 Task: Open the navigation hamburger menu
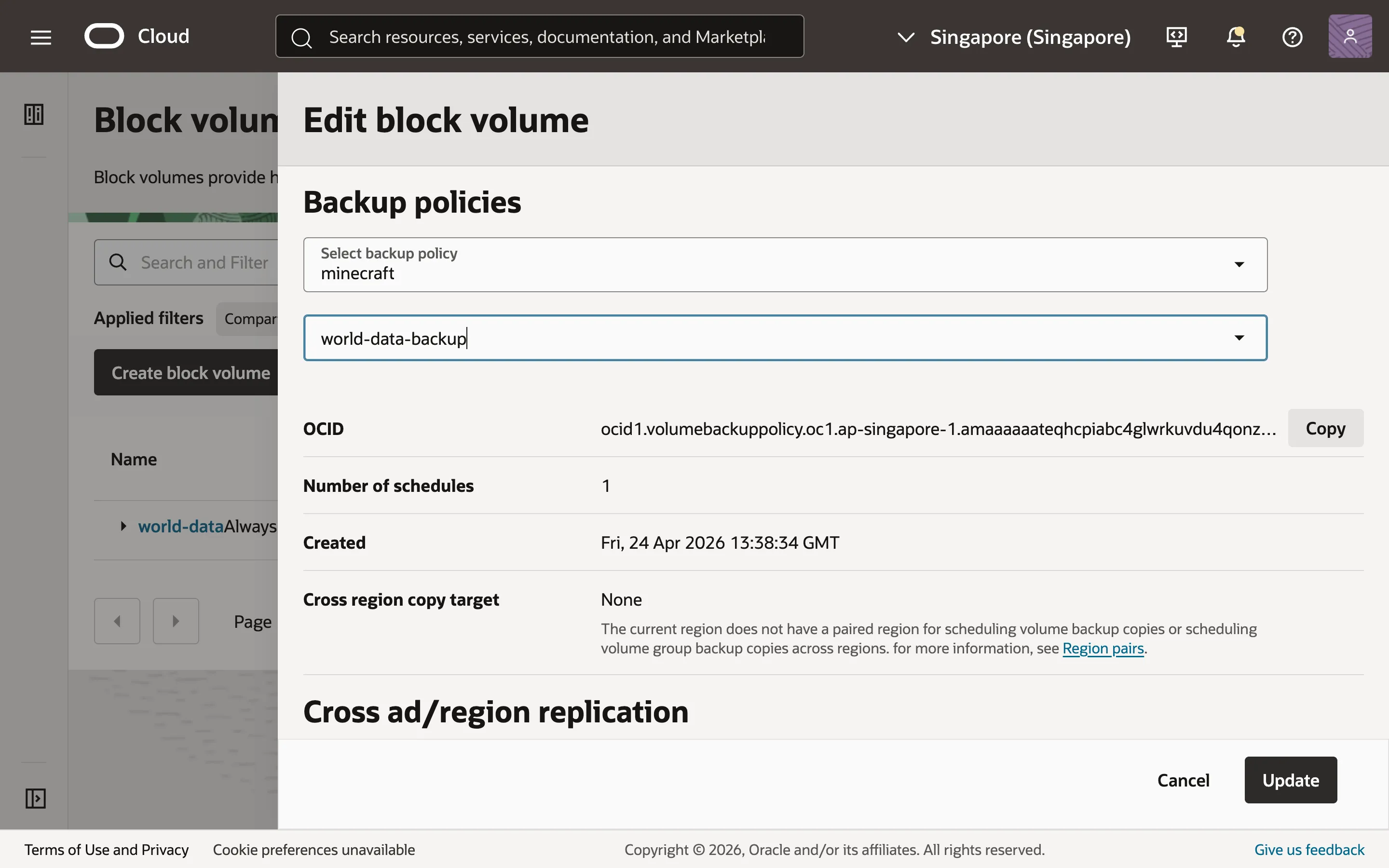pos(41,36)
